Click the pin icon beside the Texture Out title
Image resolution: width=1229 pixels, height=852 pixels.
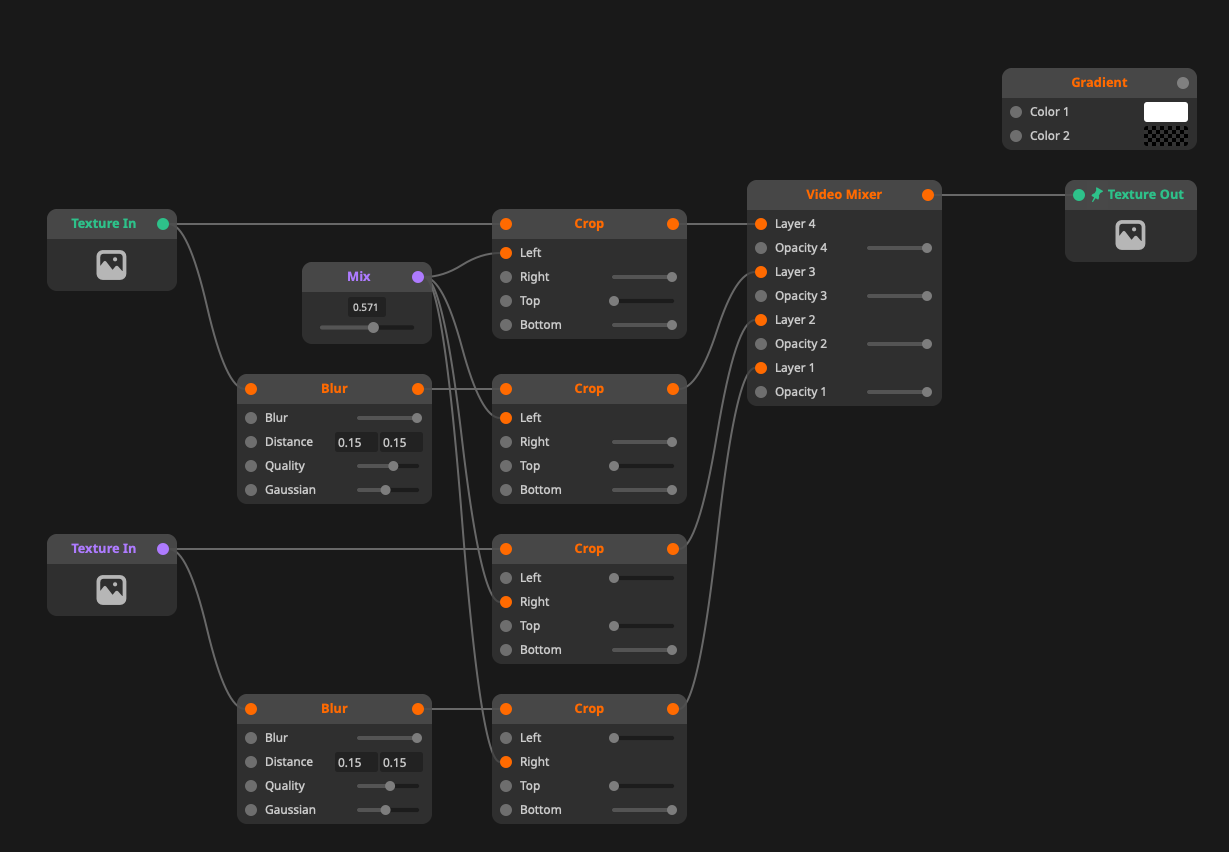(x=1097, y=195)
